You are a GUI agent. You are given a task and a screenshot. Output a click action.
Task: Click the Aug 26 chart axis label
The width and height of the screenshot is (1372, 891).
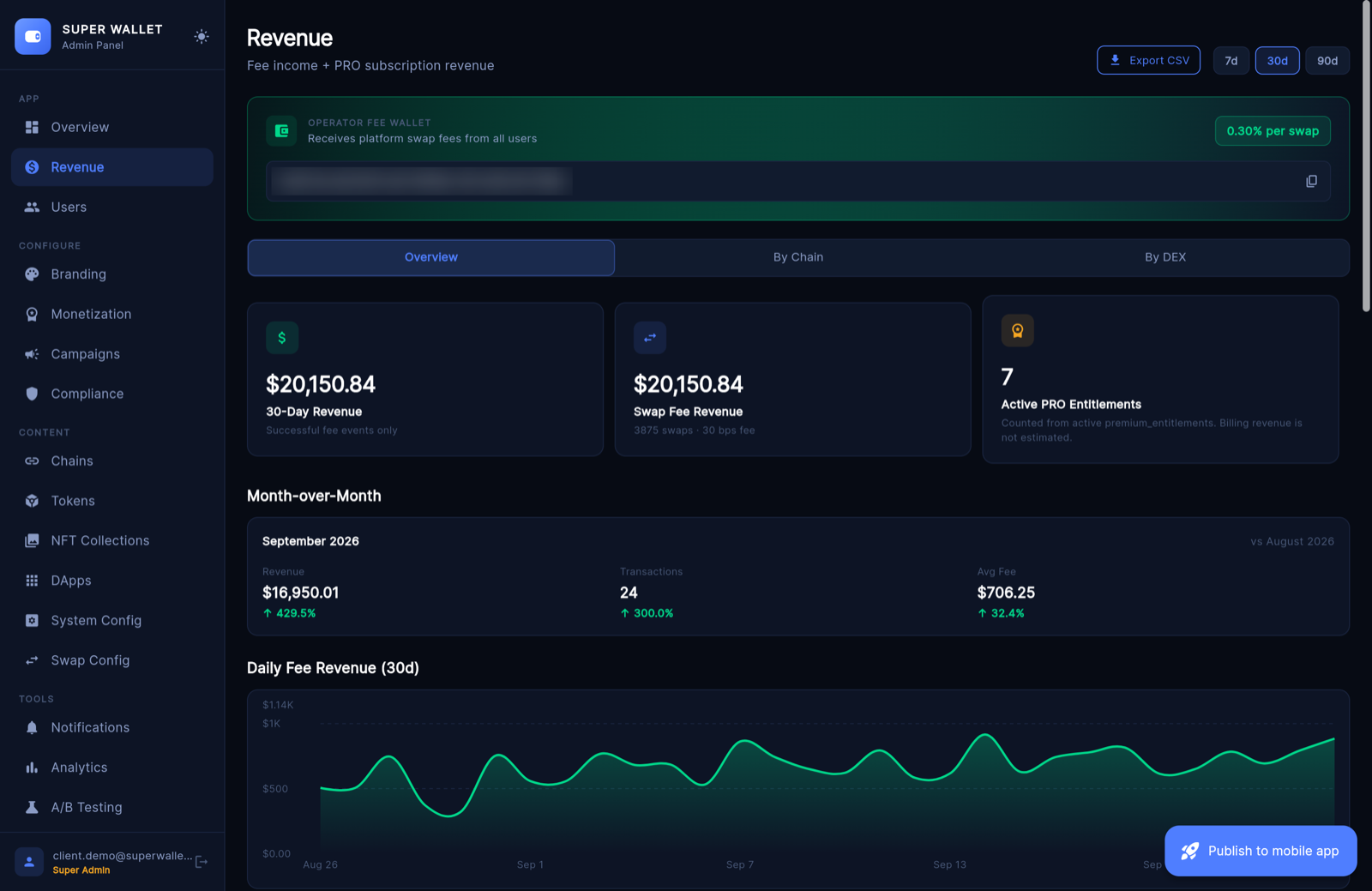[321, 864]
